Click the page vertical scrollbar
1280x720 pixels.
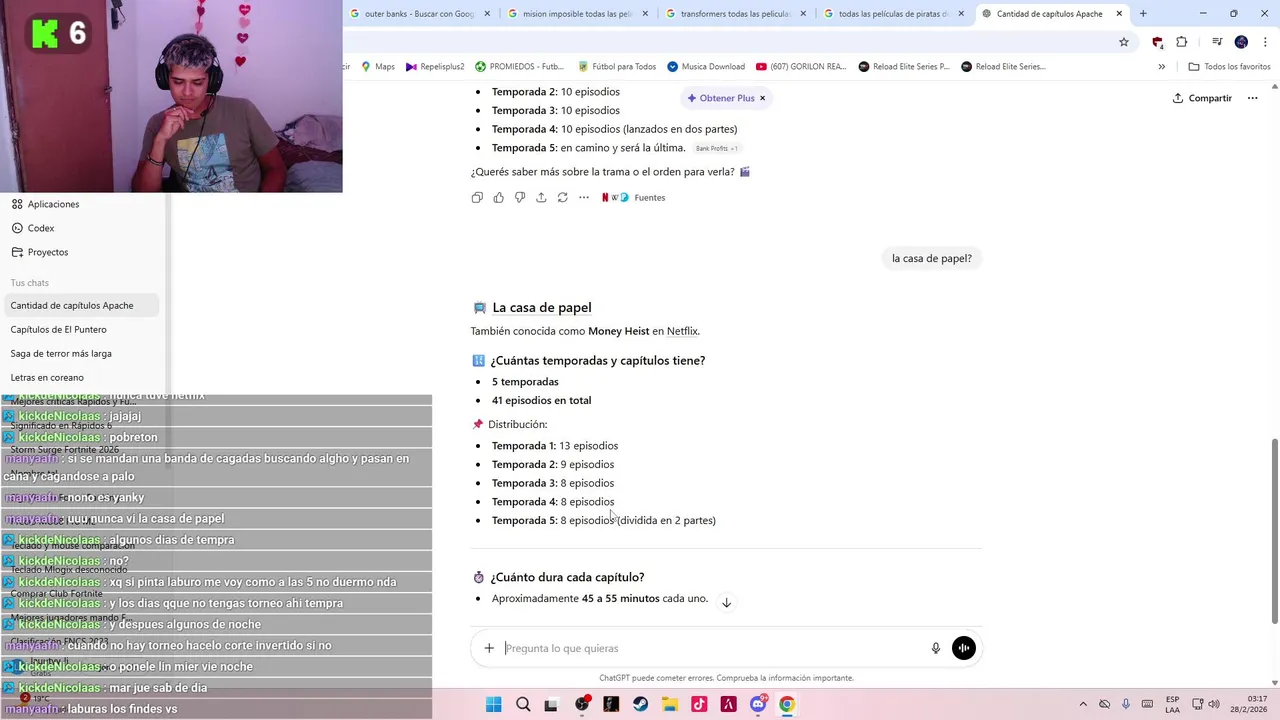(x=1274, y=530)
